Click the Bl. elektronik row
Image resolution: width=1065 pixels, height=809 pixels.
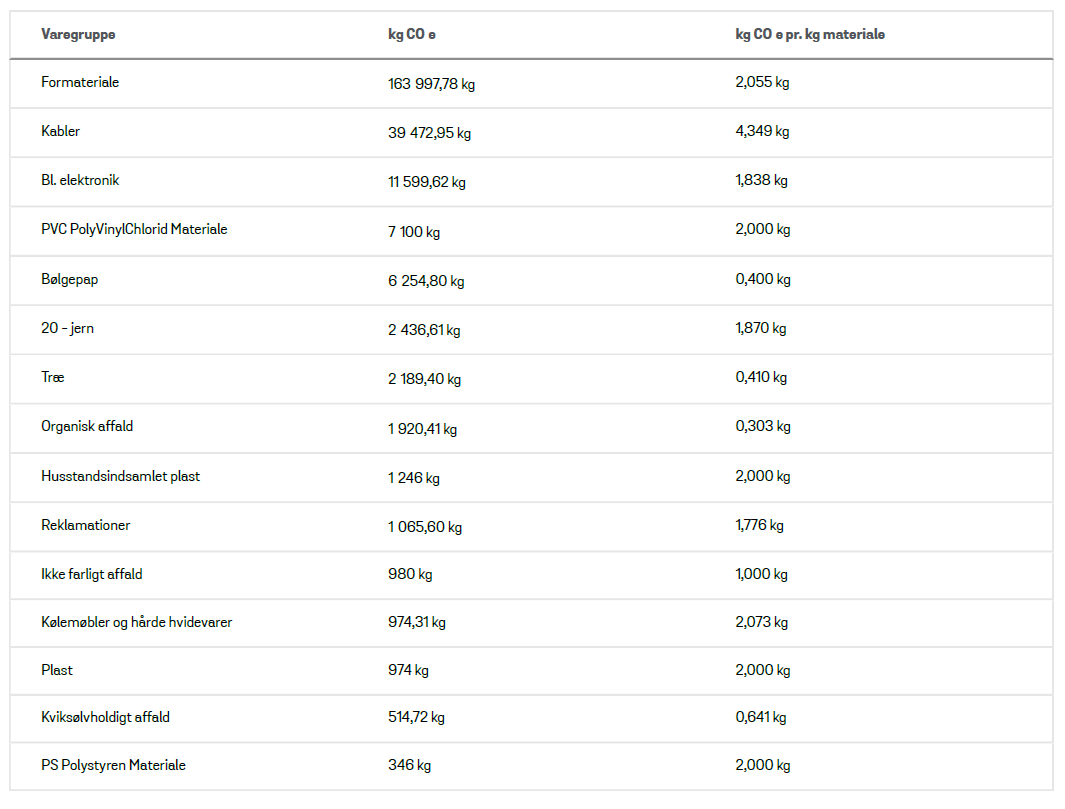531,181
